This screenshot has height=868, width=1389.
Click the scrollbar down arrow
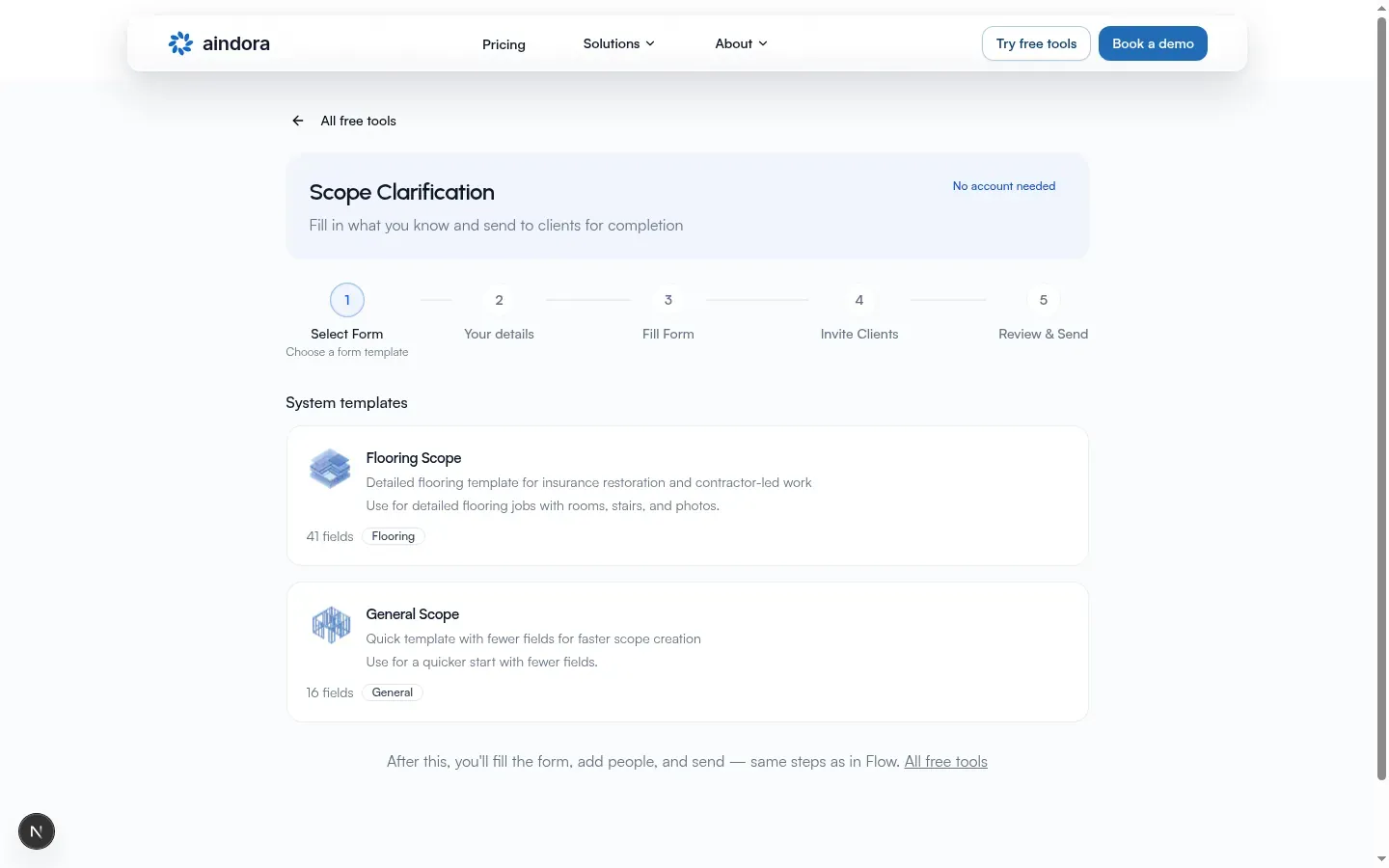(x=1381, y=858)
